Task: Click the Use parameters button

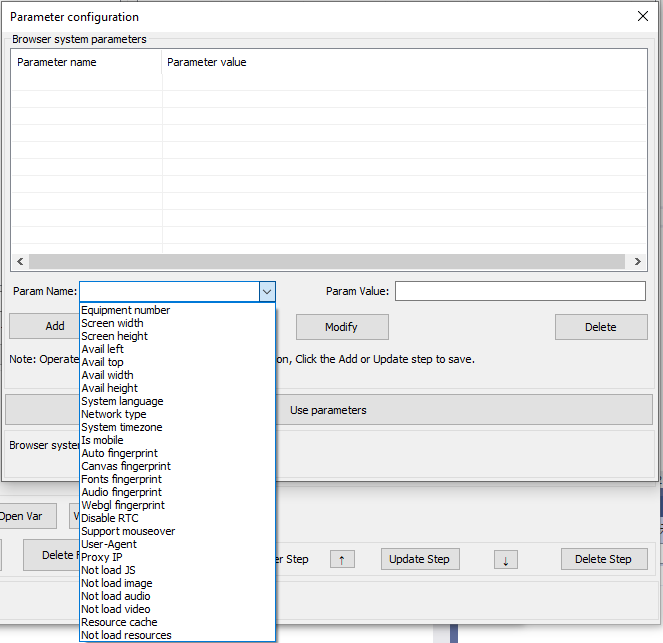Action: tap(328, 410)
